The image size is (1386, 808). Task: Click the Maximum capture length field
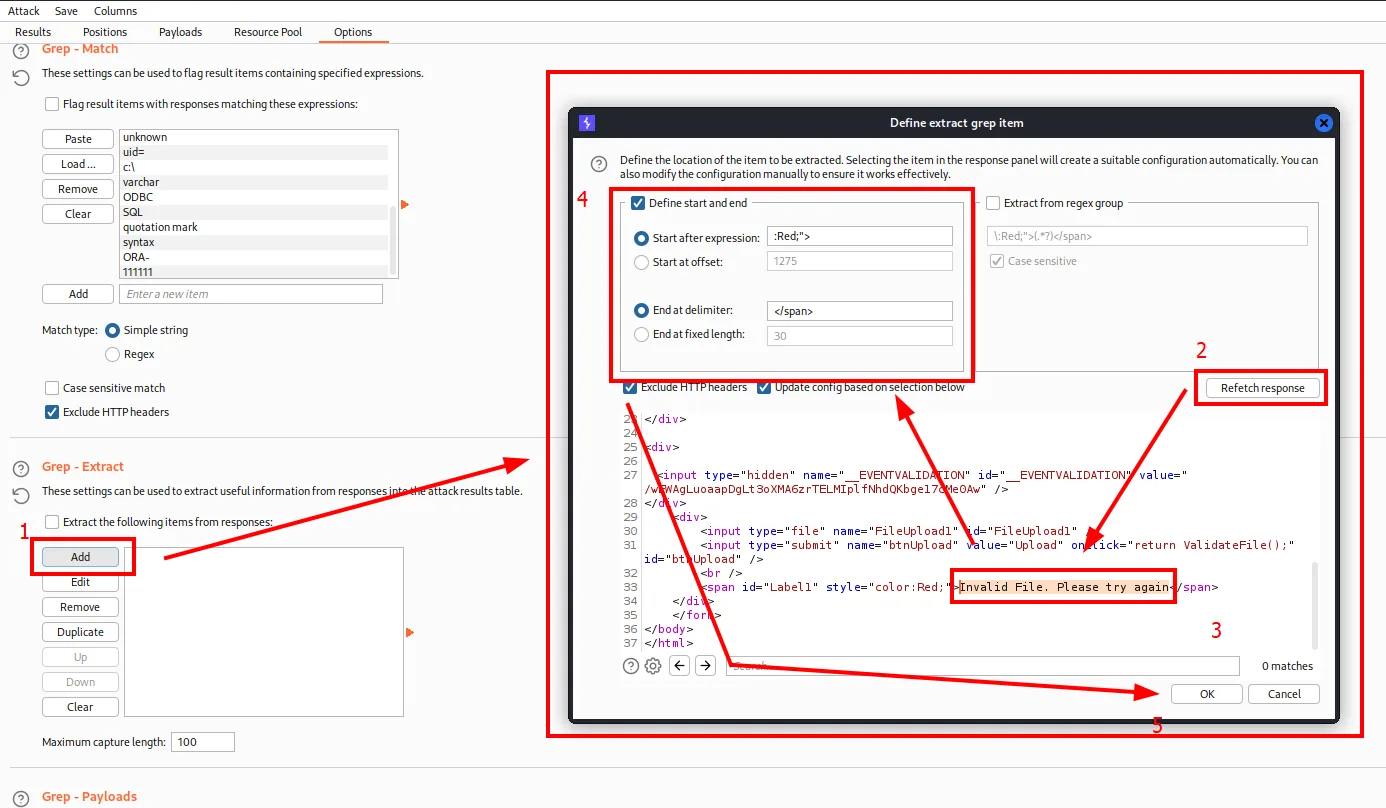point(203,742)
